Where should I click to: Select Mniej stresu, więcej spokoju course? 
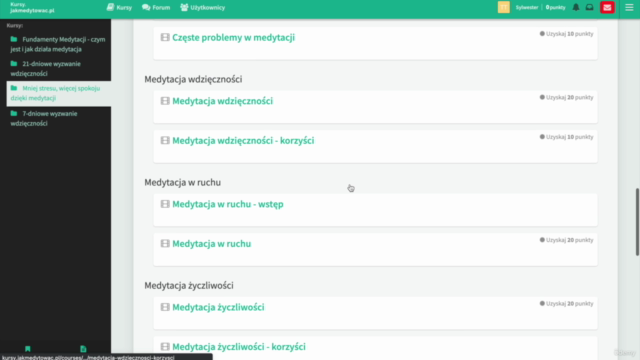pos(59,93)
